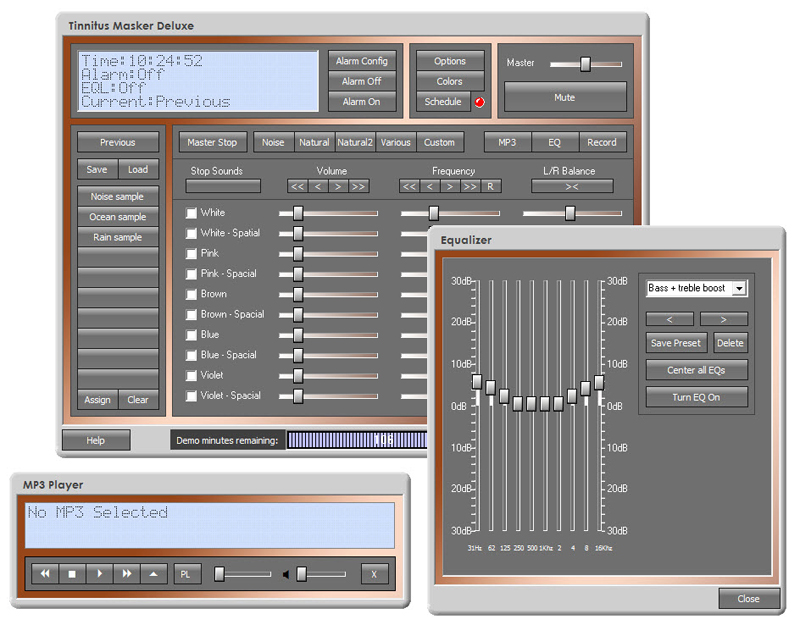This screenshot has width=800, height=625.
Task: Click the Mute button
Action: click(x=565, y=97)
